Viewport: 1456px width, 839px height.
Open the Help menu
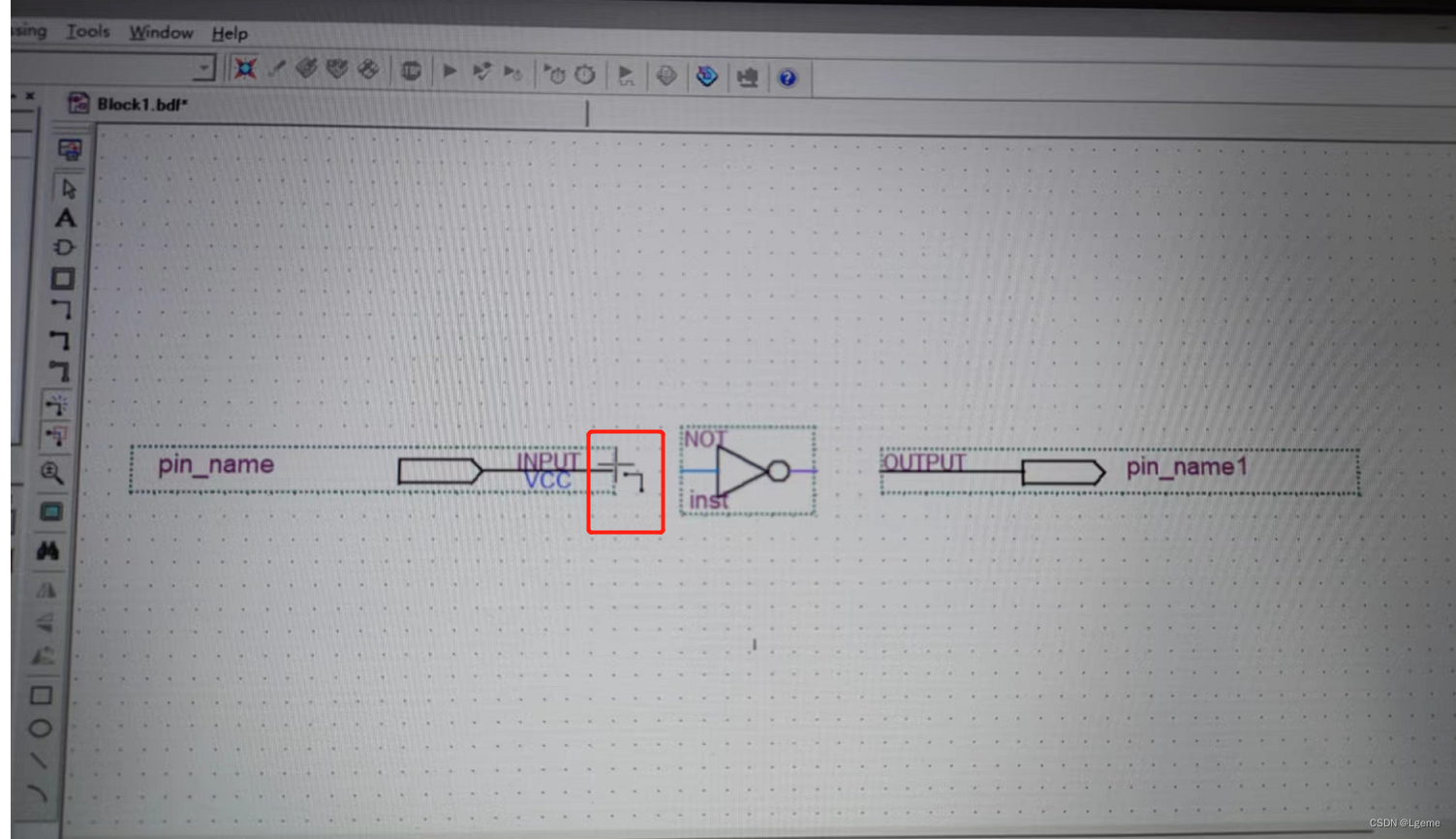coord(230,32)
